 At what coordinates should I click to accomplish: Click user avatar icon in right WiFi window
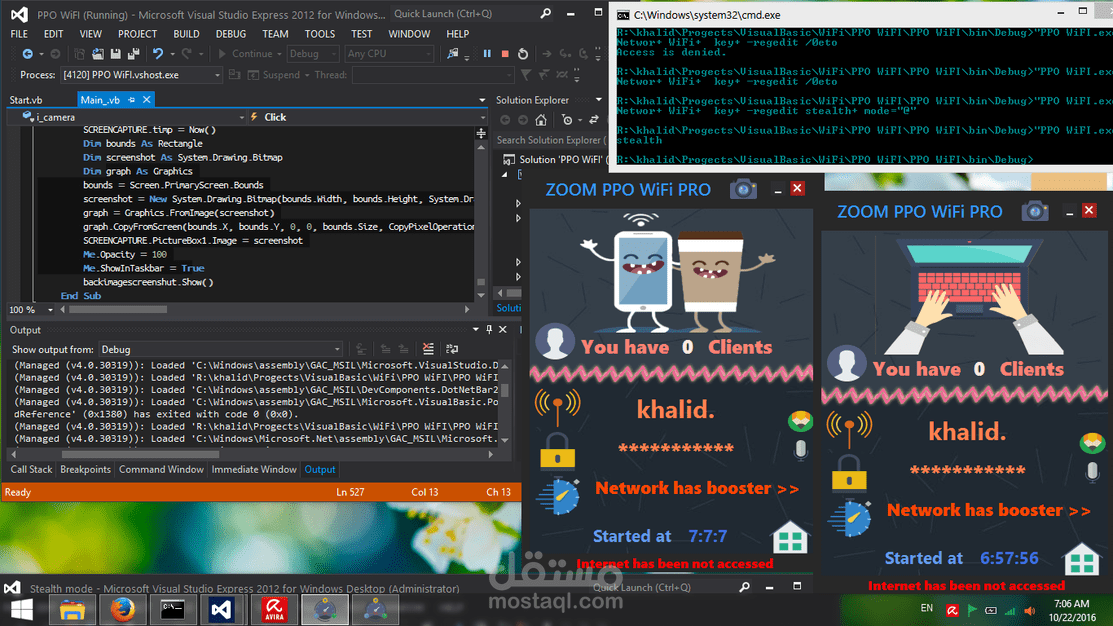847,363
